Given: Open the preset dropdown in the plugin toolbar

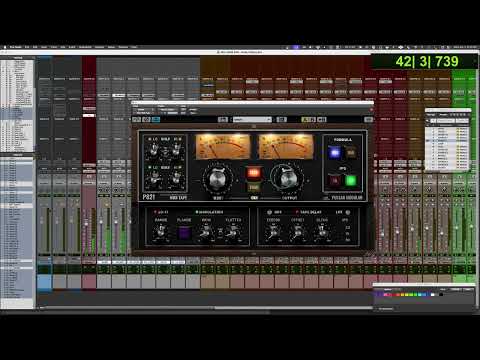Looking at the screenshot, I should 252,119.
